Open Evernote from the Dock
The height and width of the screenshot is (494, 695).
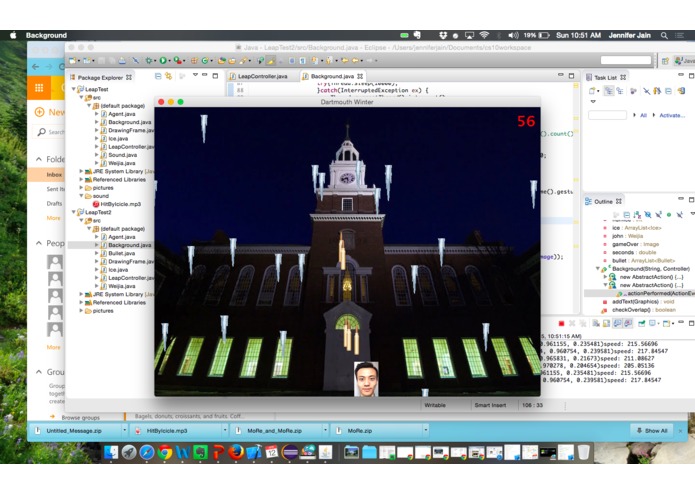click(200, 452)
